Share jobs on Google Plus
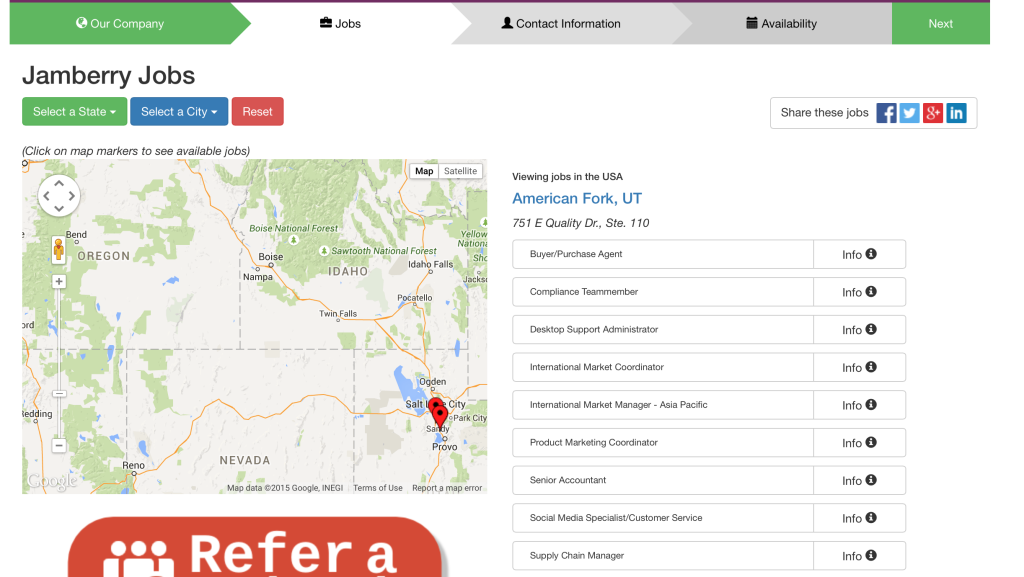The width and height of the screenshot is (1024, 577). [x=933, y=113]
